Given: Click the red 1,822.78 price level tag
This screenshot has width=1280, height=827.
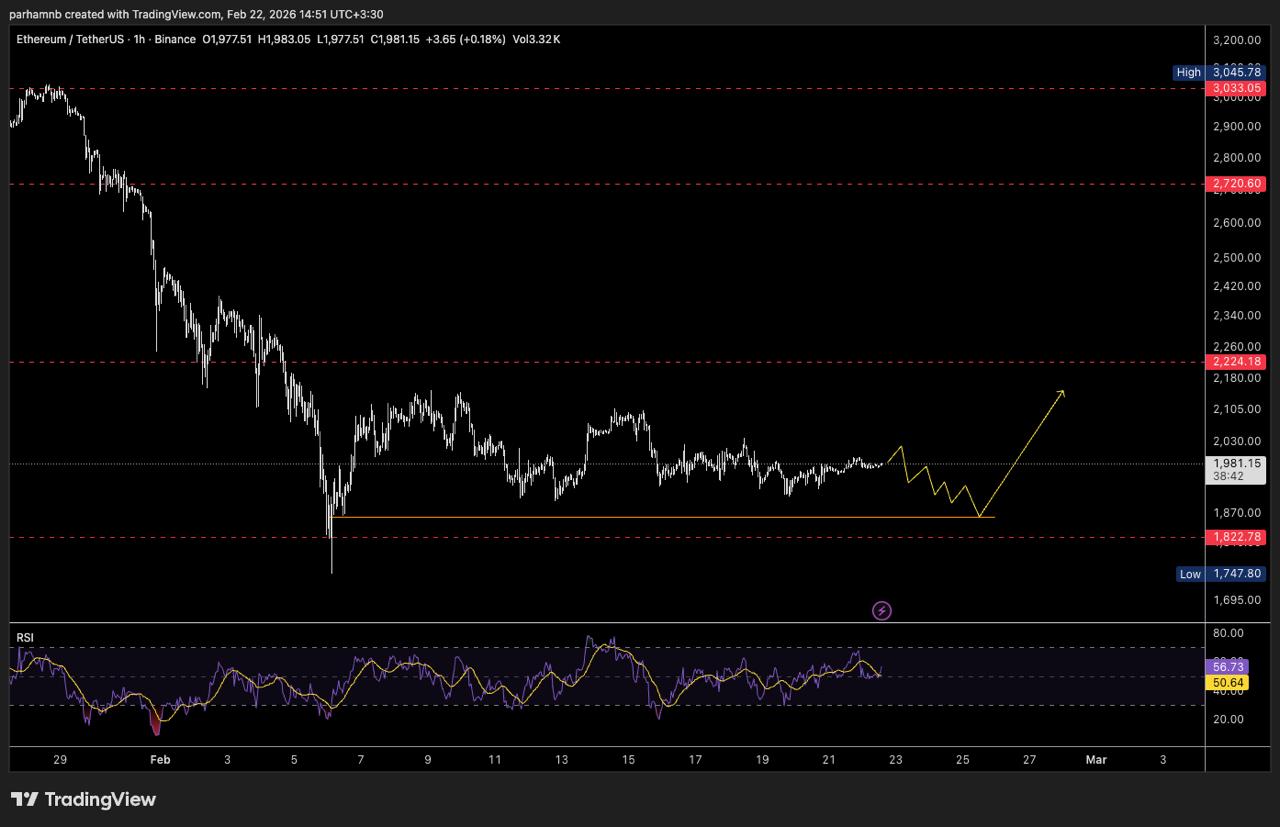Looking at the screenshot, I should tap(1237, 537).
